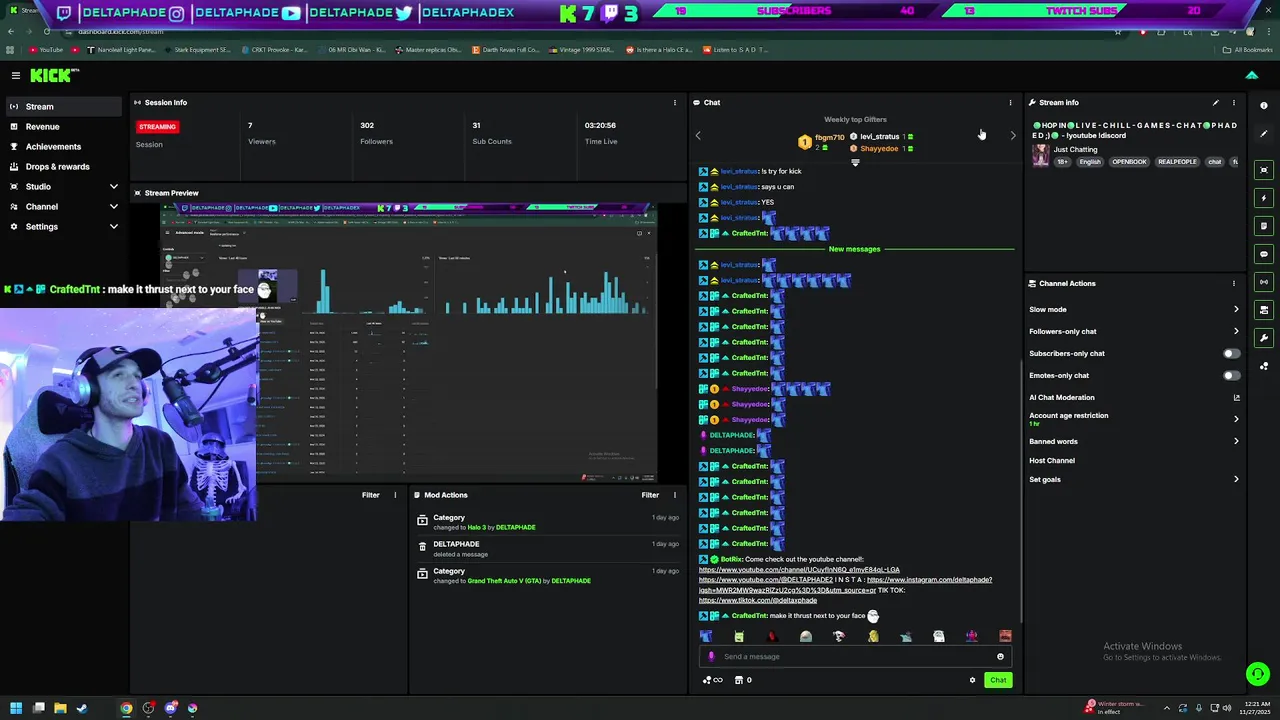
Task: Toggle chat bubble widget in right rail
Action: [1264, 254]
